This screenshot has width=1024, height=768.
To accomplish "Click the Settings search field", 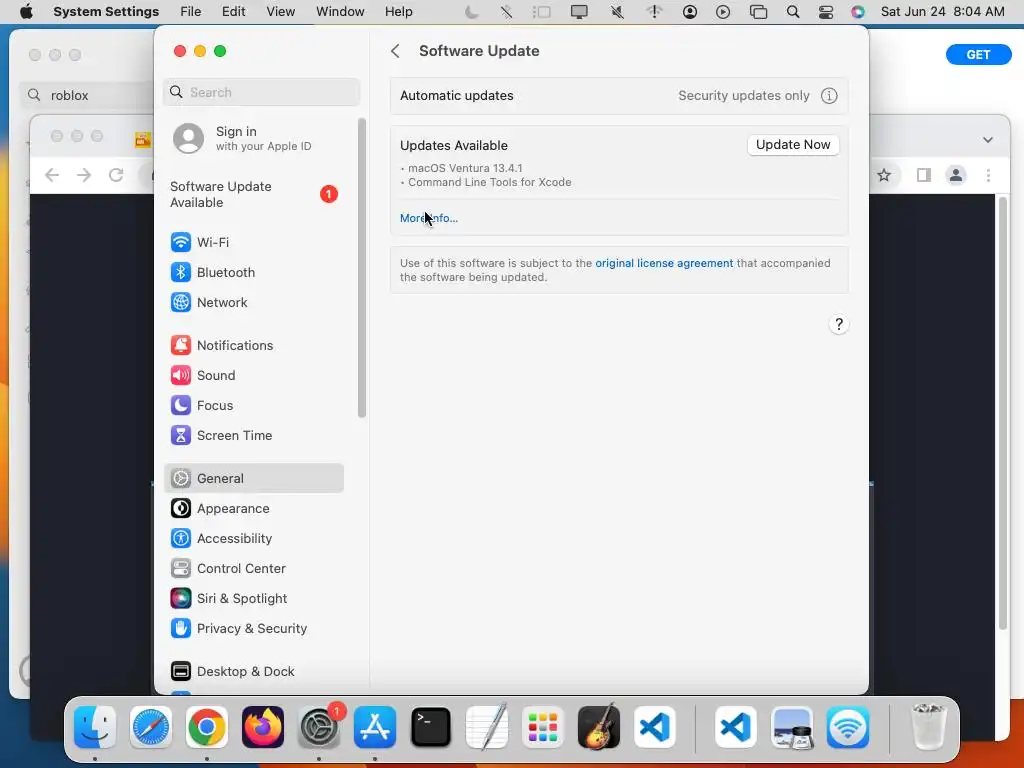I will point(261,92).
